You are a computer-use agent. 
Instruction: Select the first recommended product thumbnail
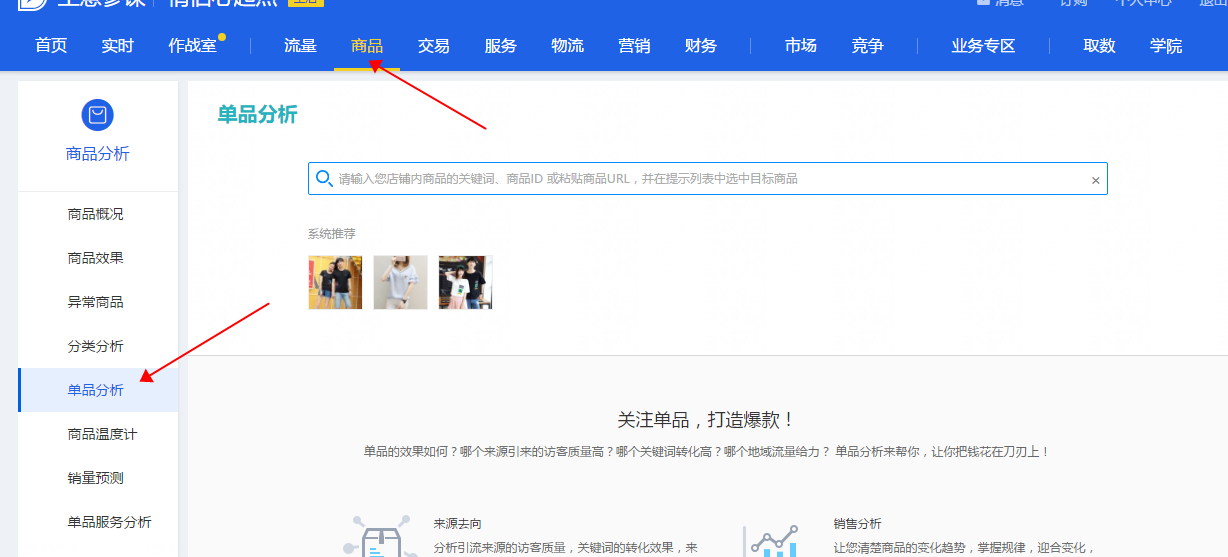[335, 282]
